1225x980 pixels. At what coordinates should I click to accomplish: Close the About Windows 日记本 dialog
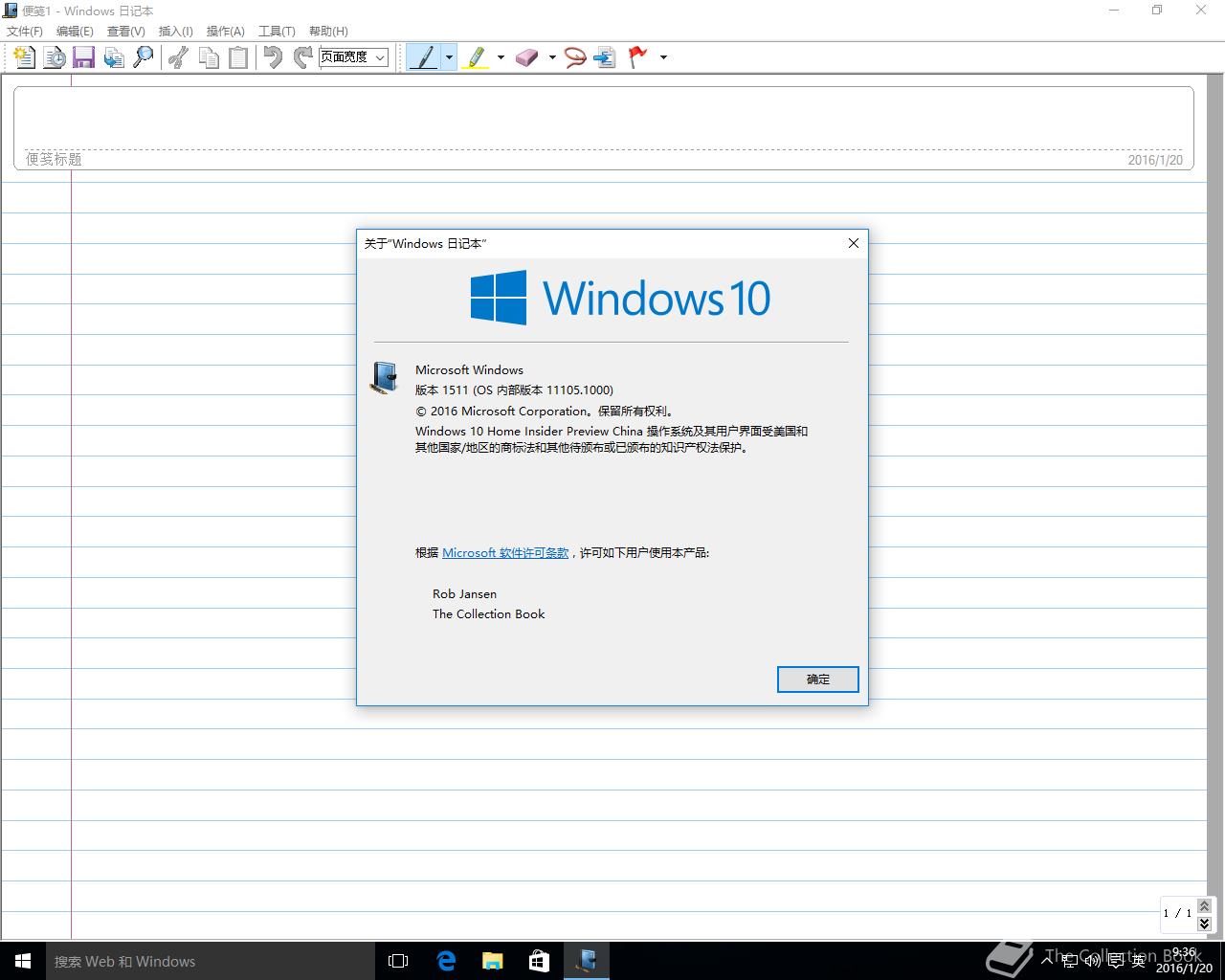click(x=854, y=243)
